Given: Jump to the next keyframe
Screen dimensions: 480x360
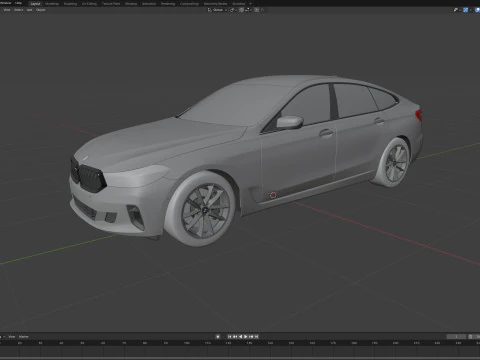Looking at the screenshot, I should (251, 337).
